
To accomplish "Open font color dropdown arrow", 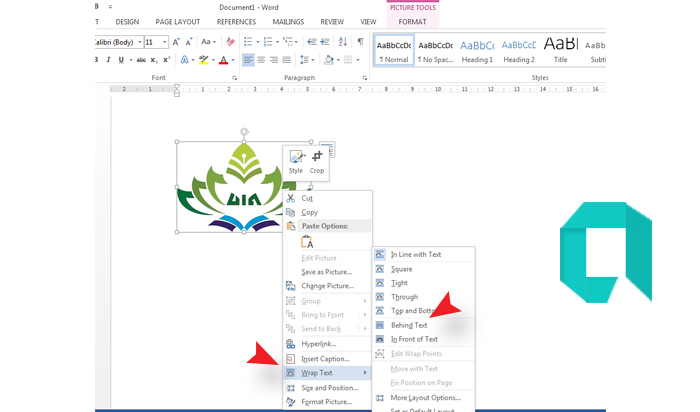I will [x=233, y=60].
